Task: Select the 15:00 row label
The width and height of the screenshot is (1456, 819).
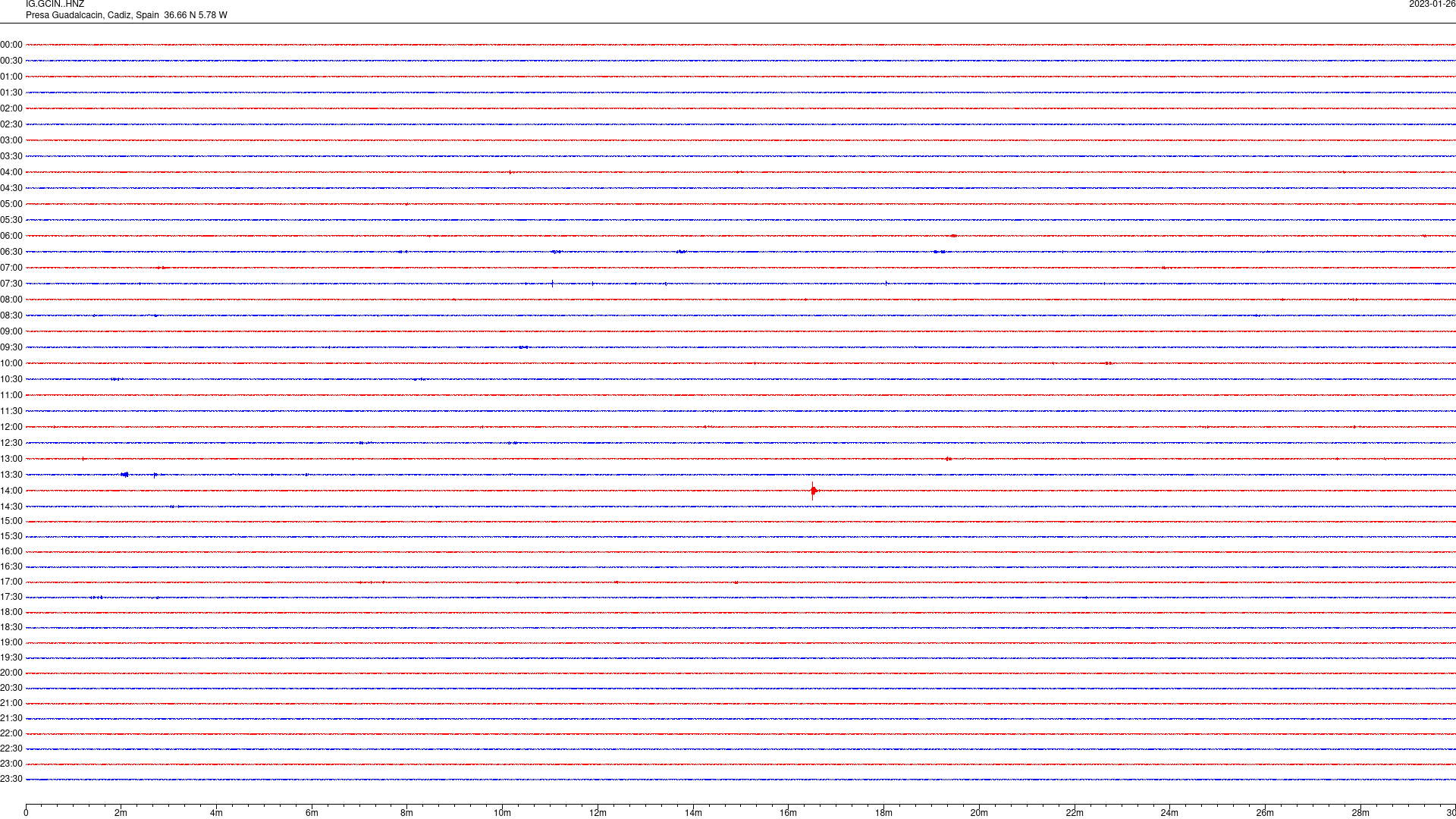Action: (11, 521)
